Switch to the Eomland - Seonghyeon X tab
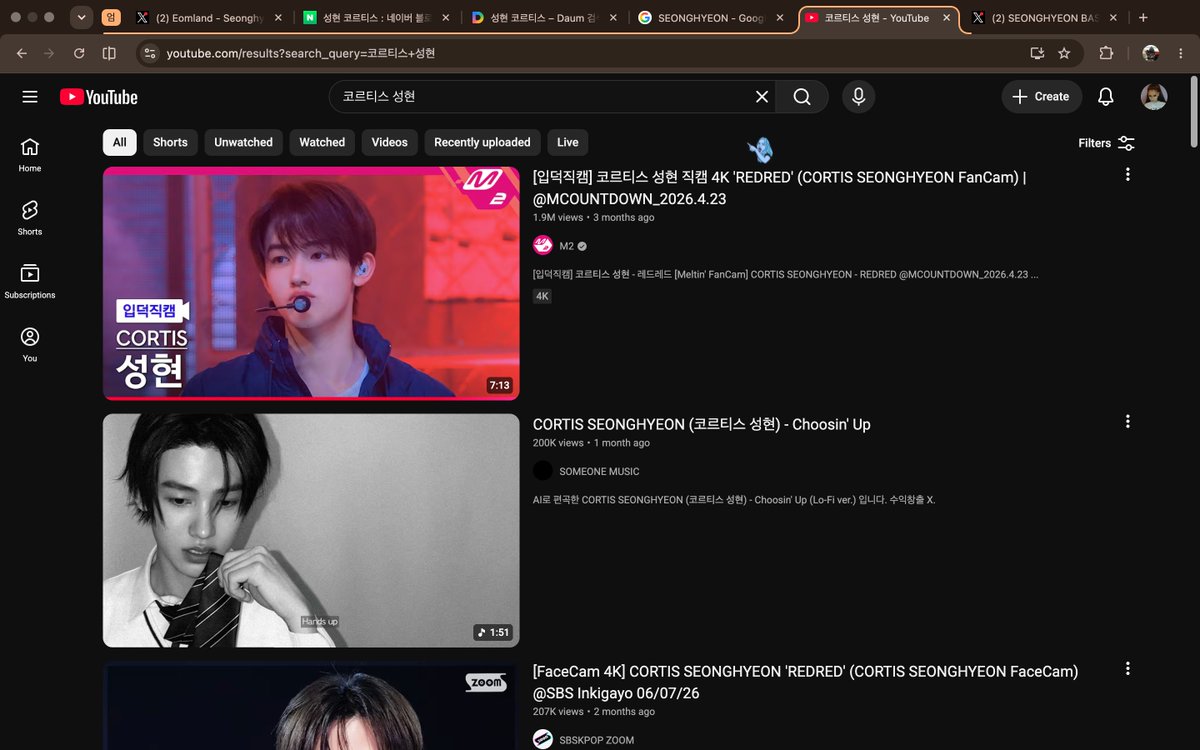This screenshot has width=1200, height=750. coord(211,18)
